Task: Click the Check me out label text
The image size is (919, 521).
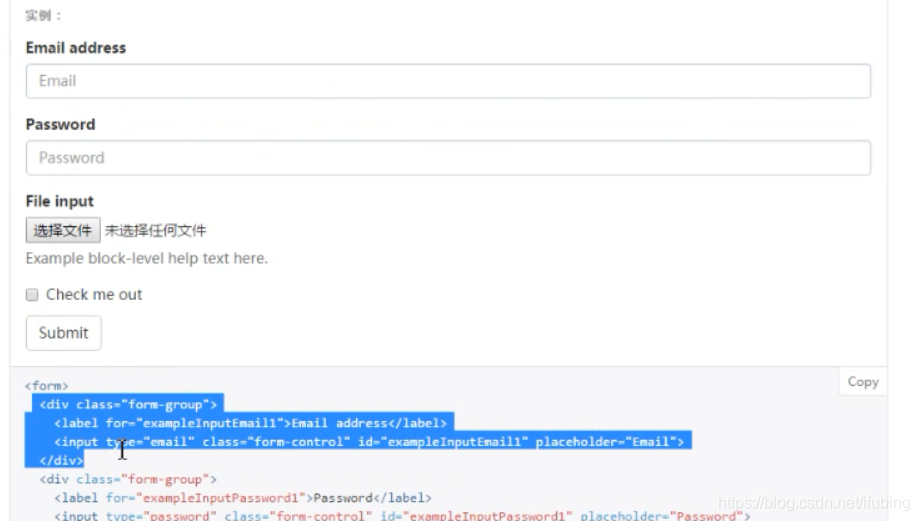Action: (x=94, y=295)
